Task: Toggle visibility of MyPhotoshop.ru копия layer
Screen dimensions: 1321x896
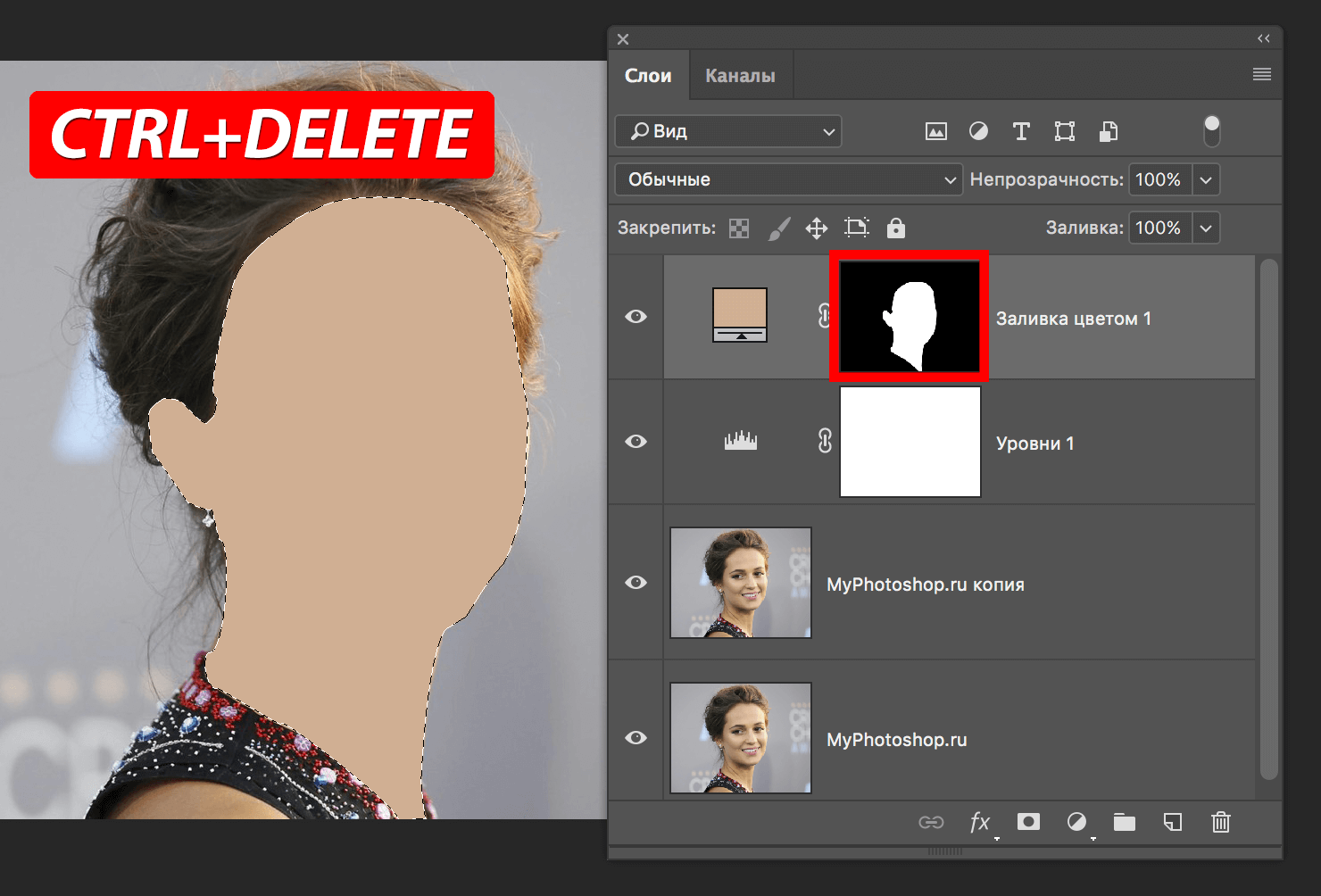Action: (636, 583)
